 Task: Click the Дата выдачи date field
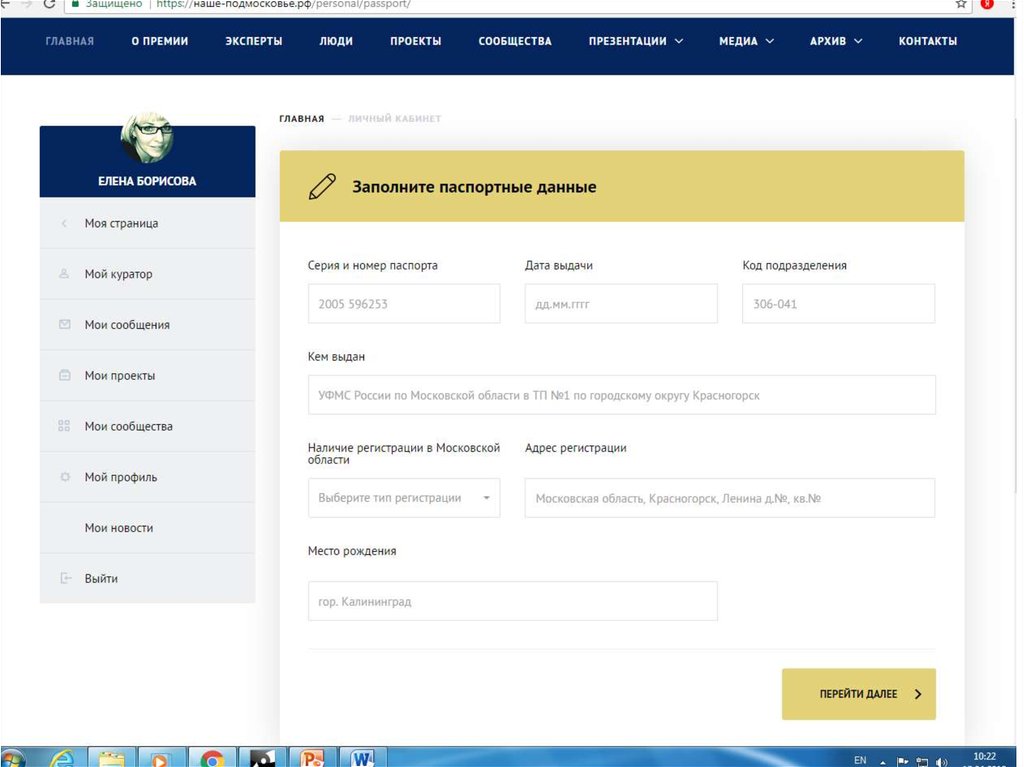pos(620,304)
